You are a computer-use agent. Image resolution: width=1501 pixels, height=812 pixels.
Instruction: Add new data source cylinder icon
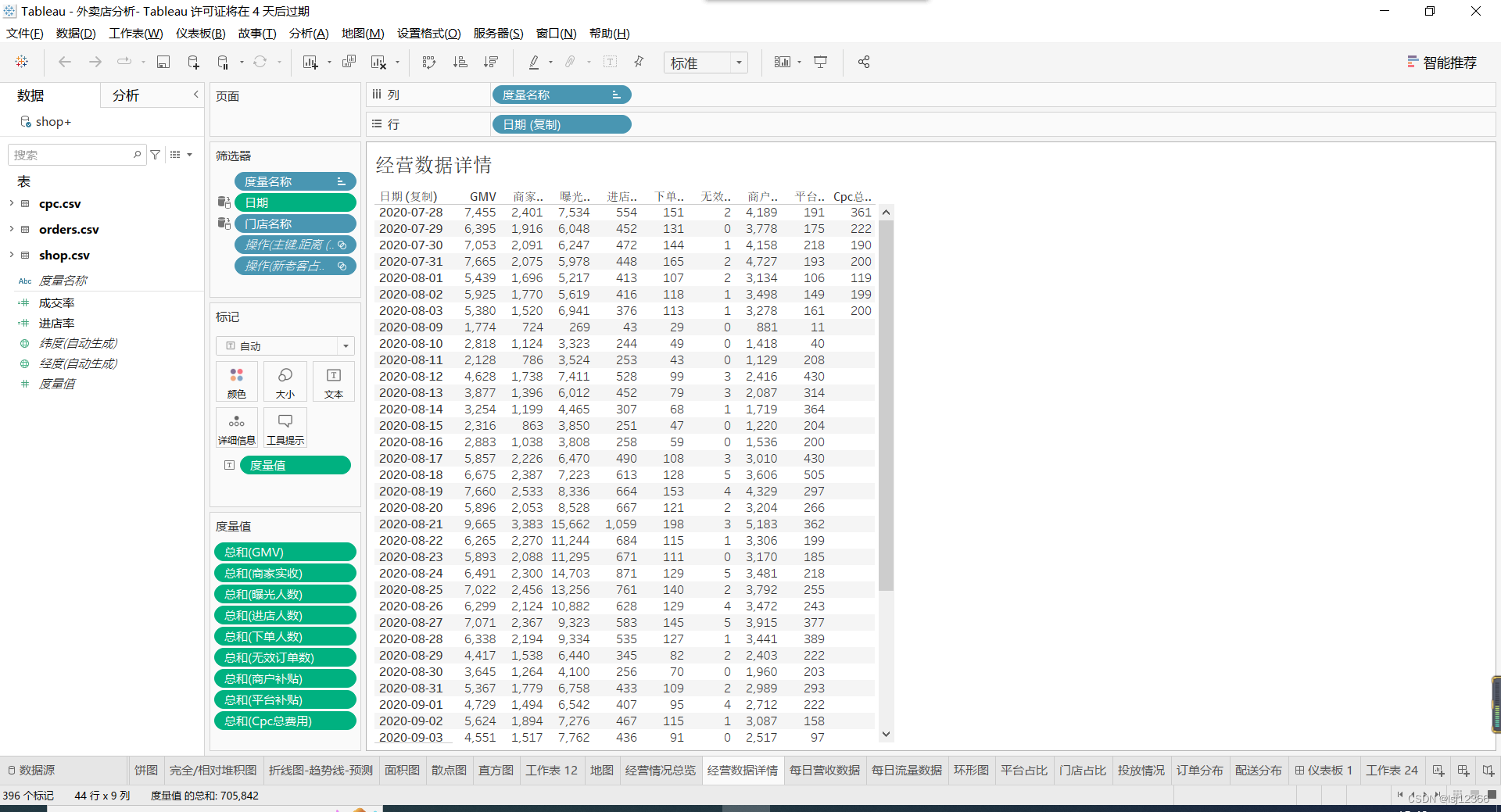193,62
